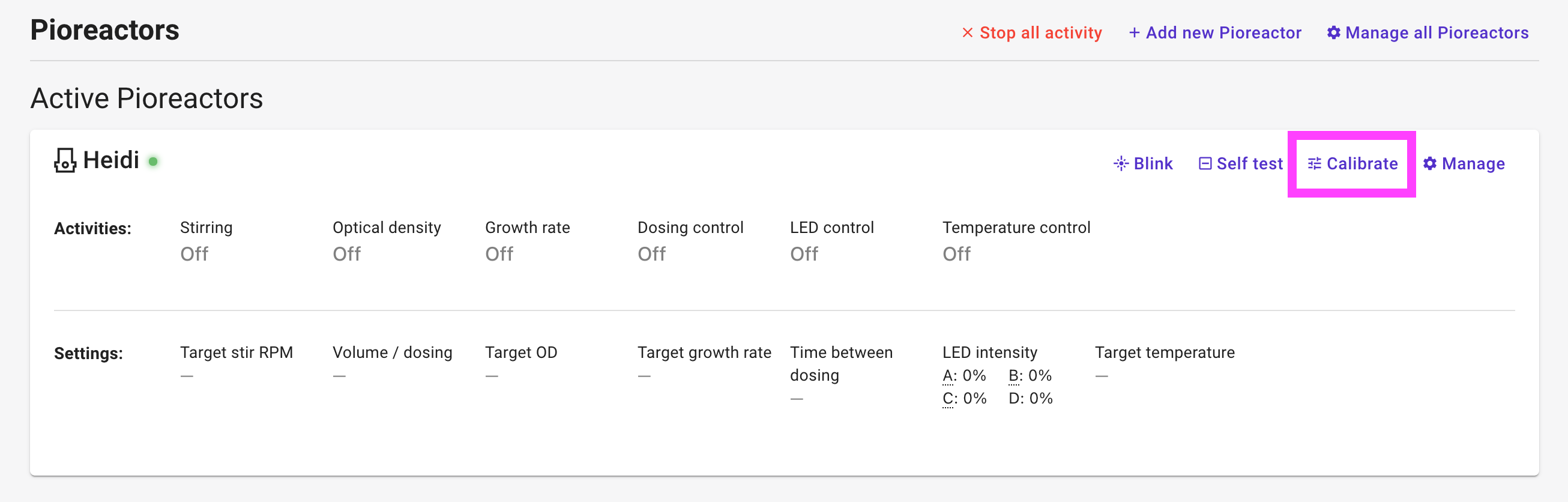Image resolution: width=1568 pixels, height=502 pixels.
Task: Click the green status dot next to Heidi
Action: (154, 162)
